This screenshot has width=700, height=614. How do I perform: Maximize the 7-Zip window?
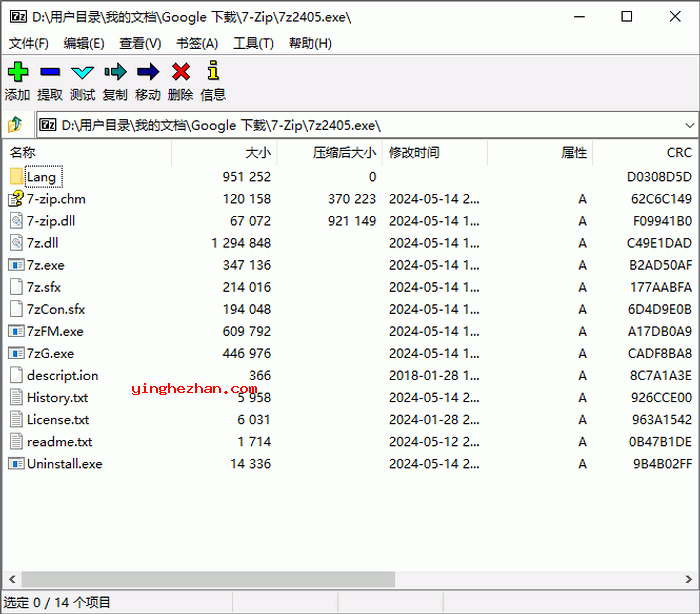627,17
